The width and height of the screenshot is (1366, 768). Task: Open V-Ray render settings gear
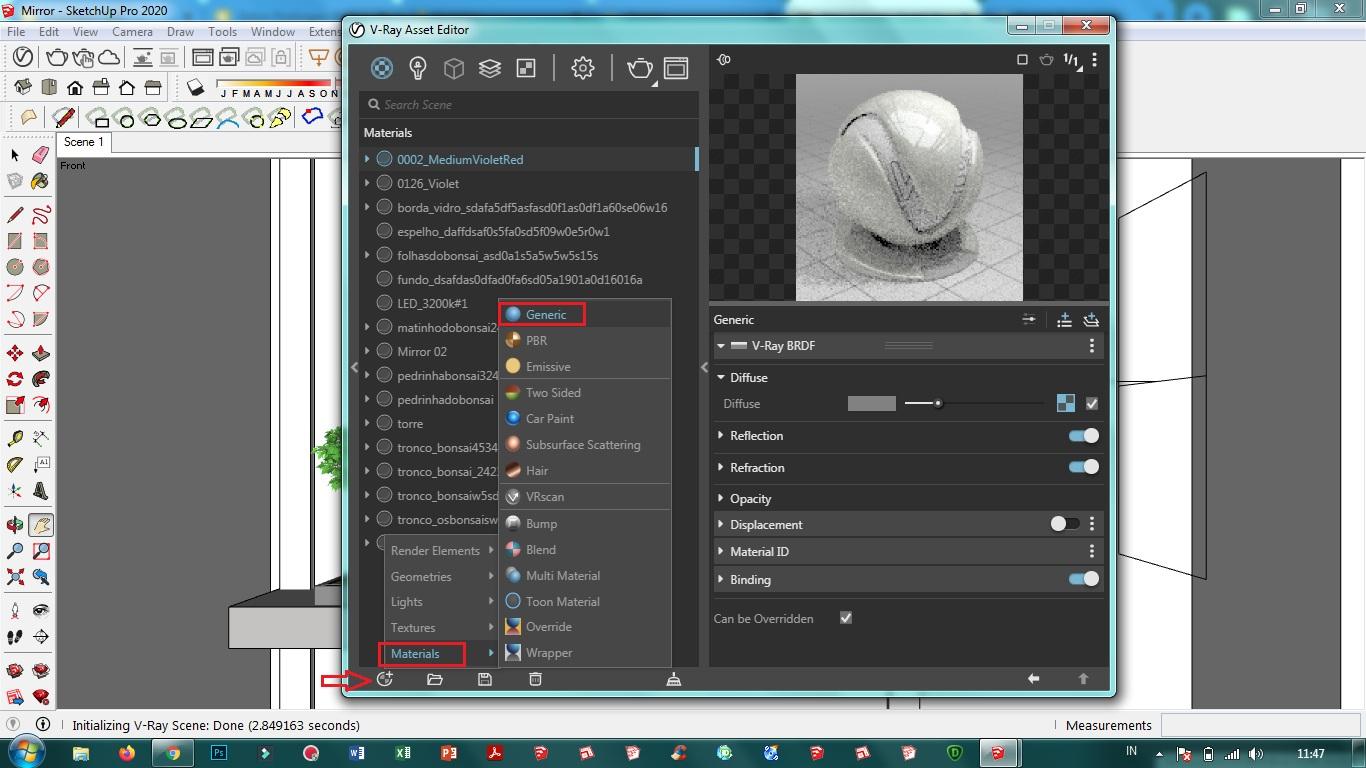point(582,68)
